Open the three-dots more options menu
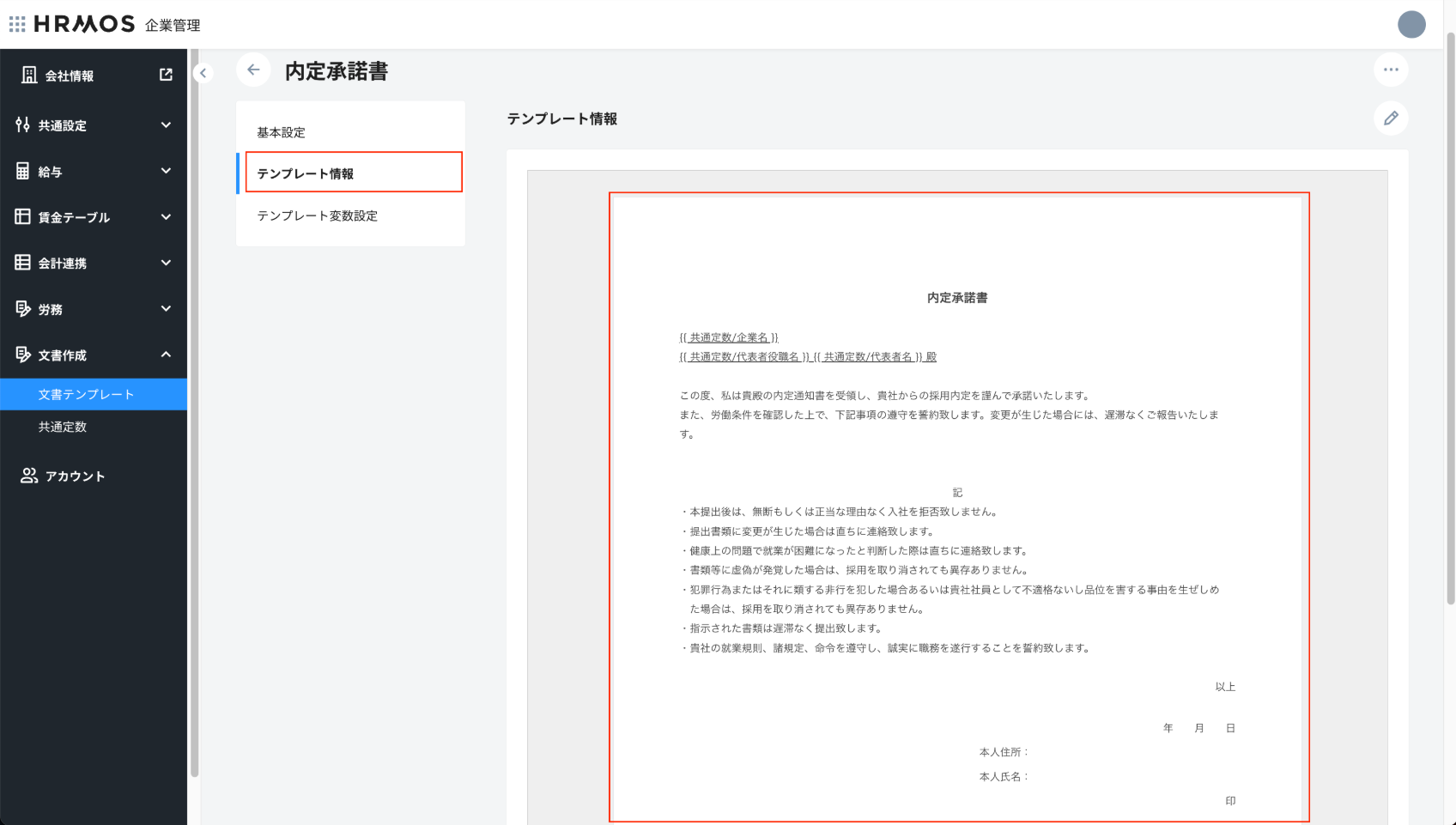 click(1390, 70)
